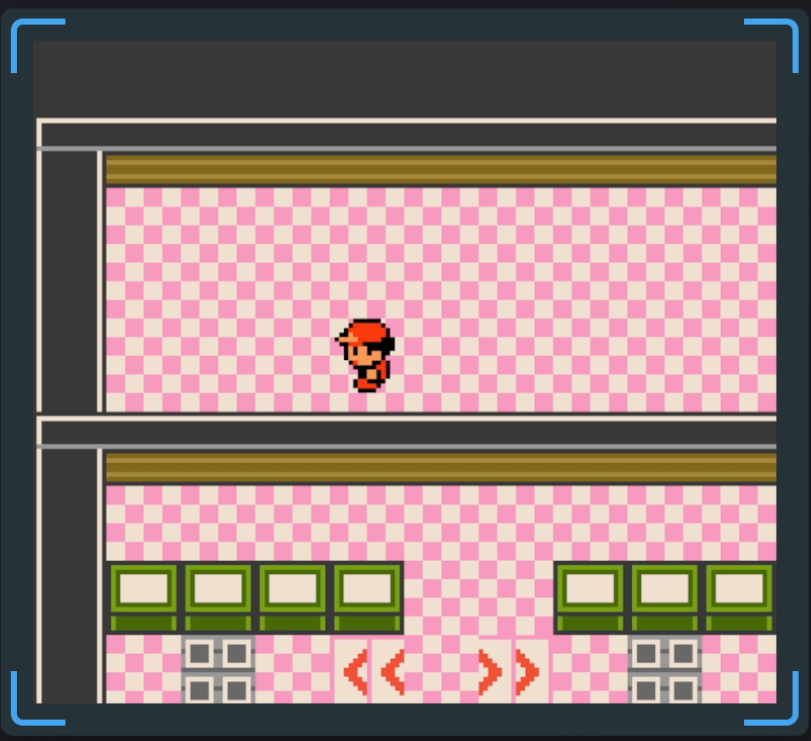Select the second counter in left group of four

(x=218, y=597)
